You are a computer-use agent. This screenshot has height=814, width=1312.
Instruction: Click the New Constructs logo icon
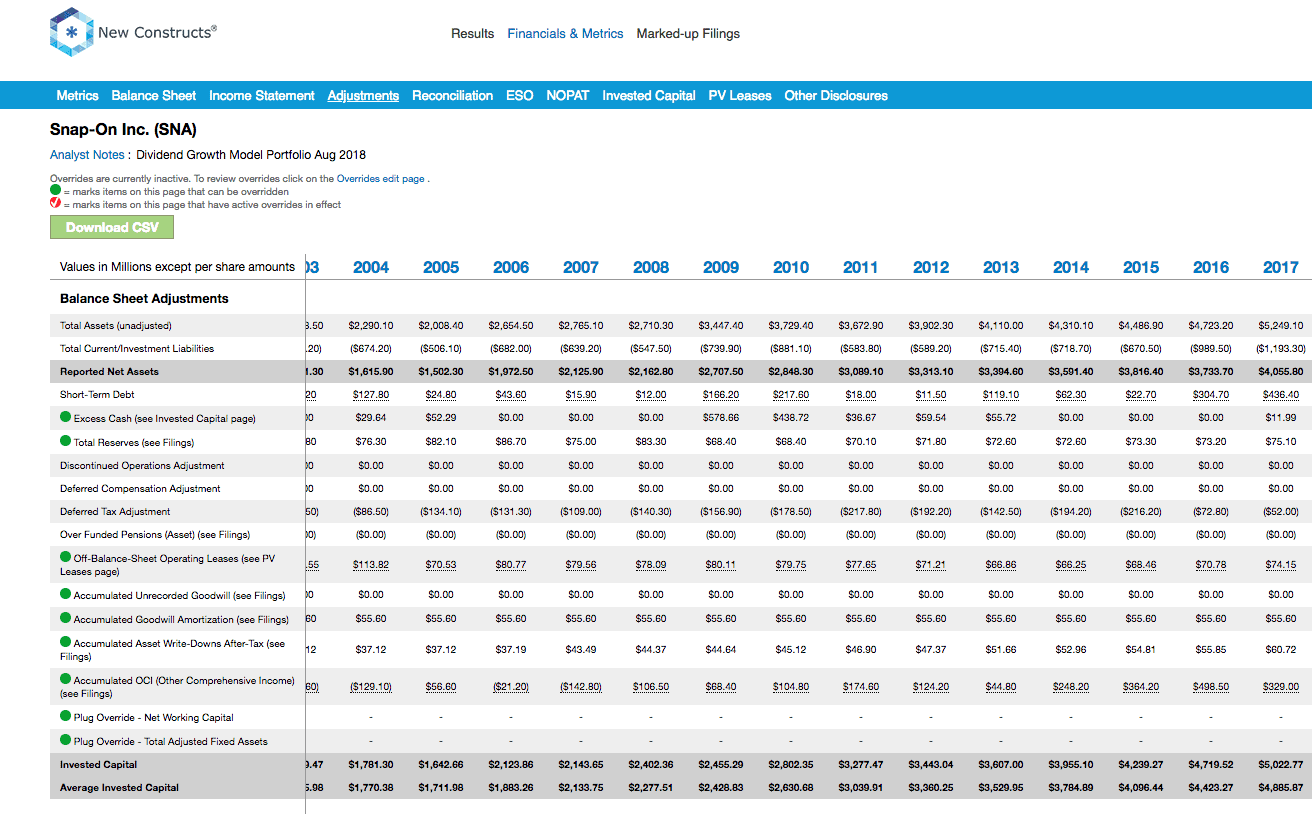coord(71,32)
